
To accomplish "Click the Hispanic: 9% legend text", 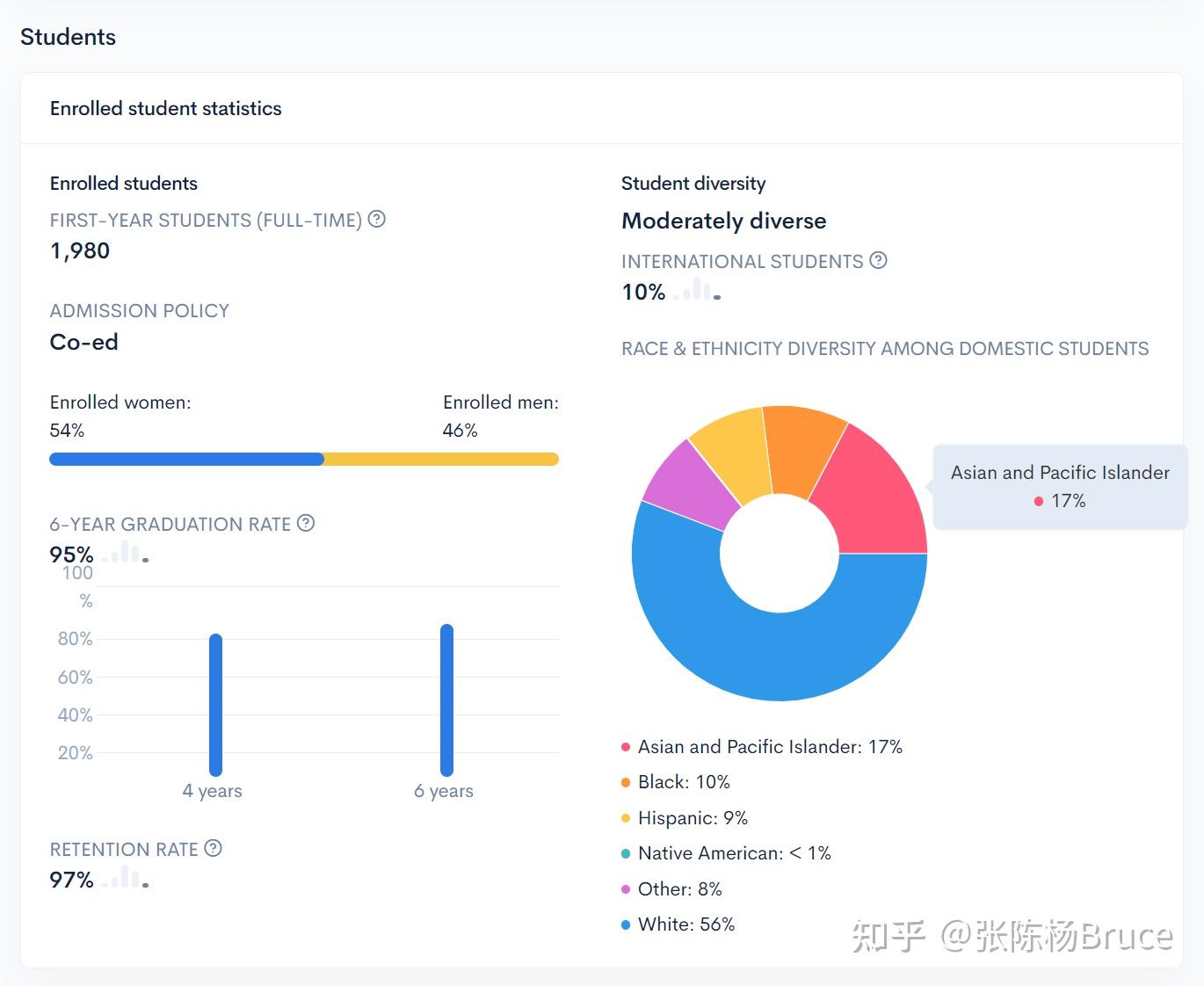I will [692, 817].
